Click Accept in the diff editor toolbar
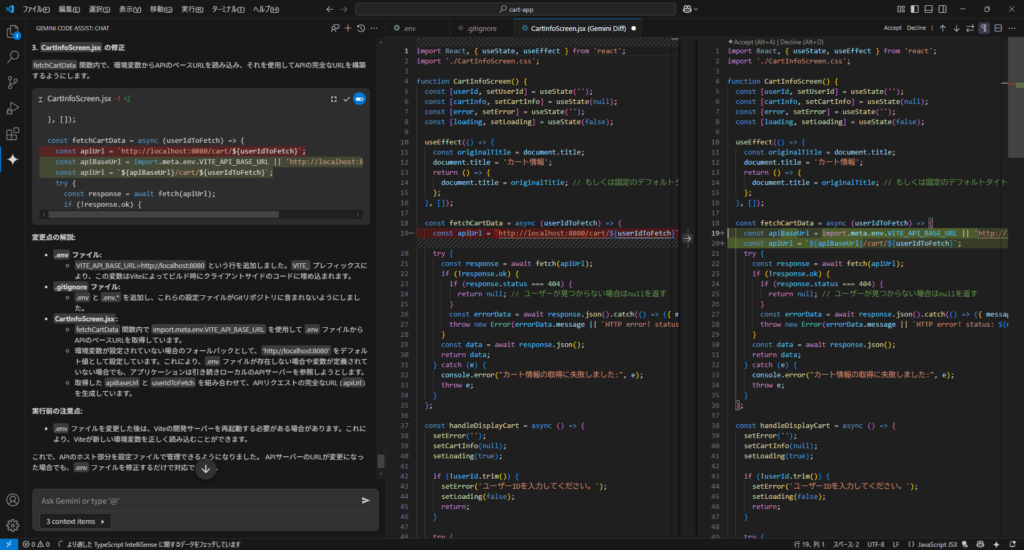Image resolution: width=1024 pixels, height=550 pixels. coord(892,28)
